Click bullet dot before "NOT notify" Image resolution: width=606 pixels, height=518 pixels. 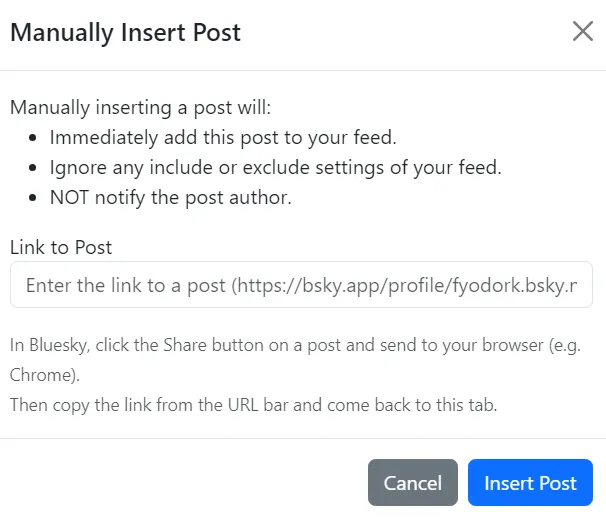click(35, 198)
